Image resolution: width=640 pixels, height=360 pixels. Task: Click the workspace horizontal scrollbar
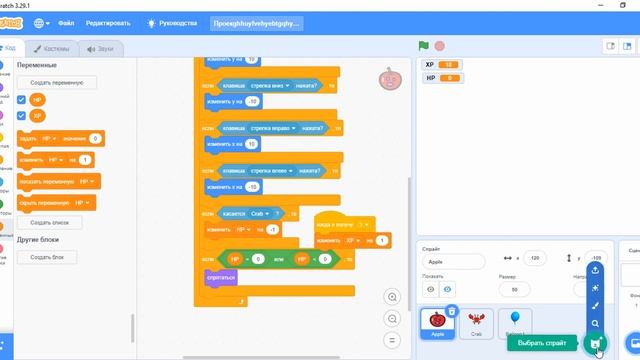261,358
